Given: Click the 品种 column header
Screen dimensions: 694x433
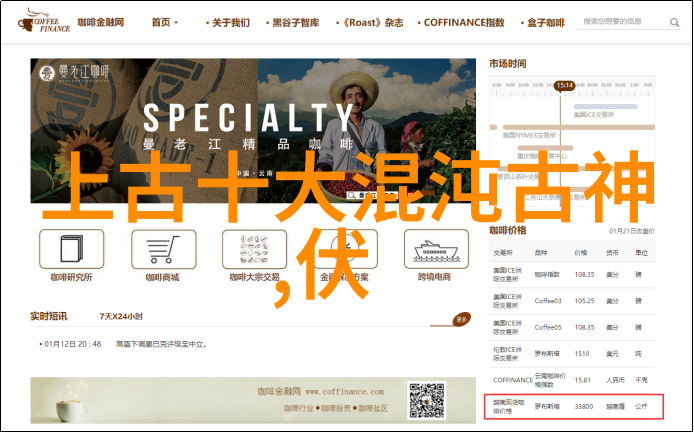Looking at the screenshot, I should coord(541,253).
